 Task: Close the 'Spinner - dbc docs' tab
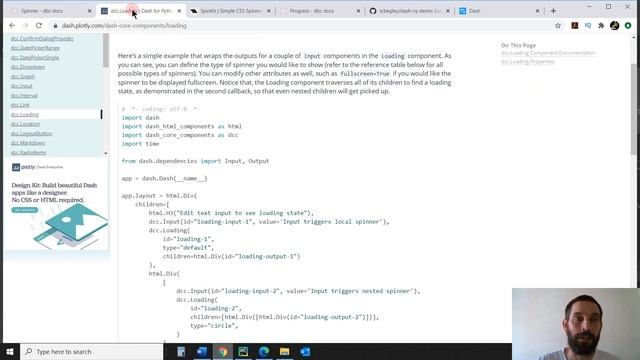tap(89, 11)
